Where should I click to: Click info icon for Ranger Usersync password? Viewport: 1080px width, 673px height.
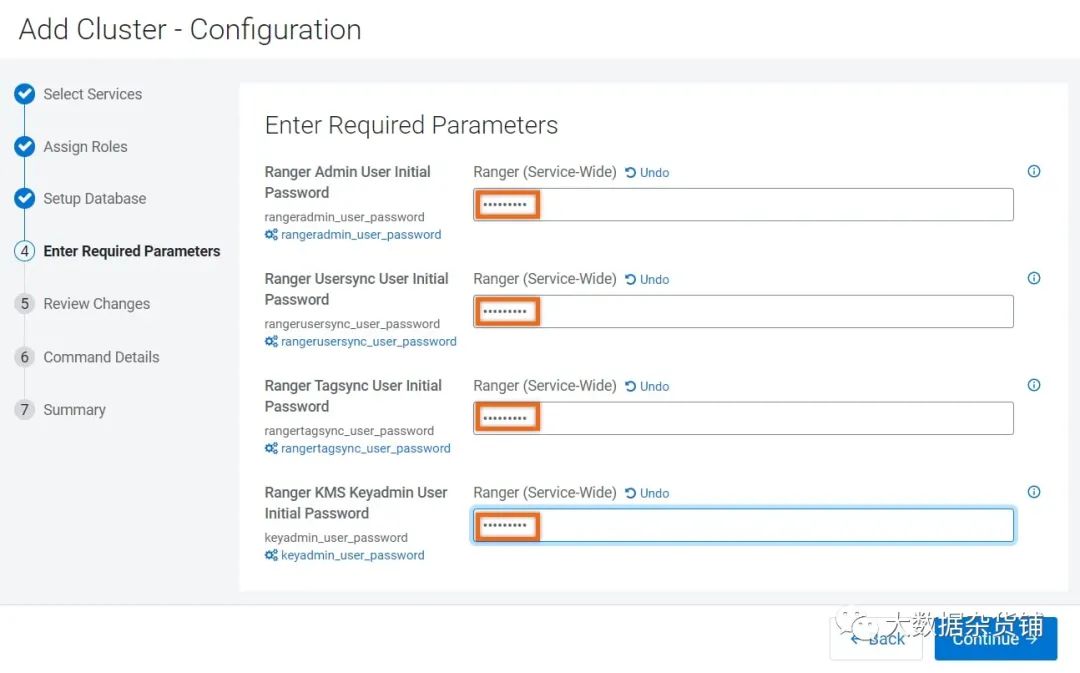pyautogui.click(x=1033, y=278)
